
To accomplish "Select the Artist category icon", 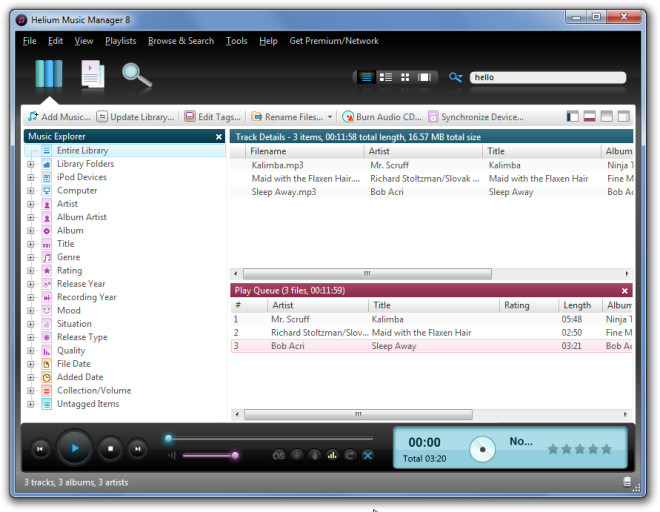I will pos(47,204).
